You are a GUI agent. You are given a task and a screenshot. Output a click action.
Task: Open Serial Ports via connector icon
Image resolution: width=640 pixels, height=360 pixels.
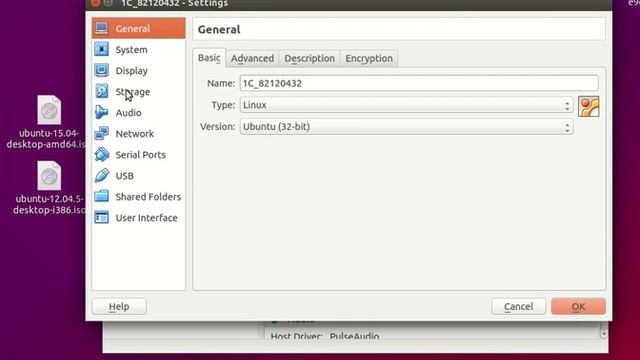[102, 154]
